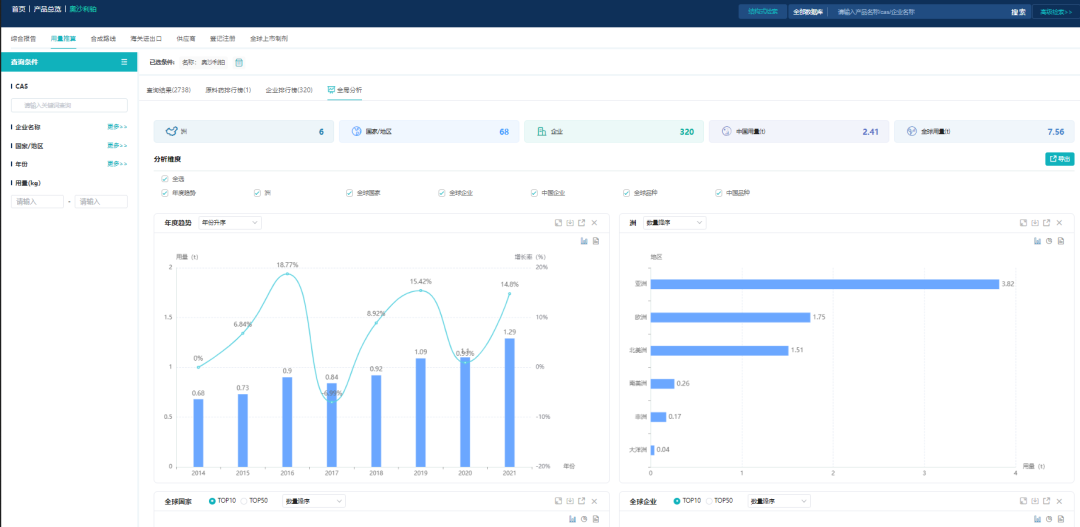Image resolution: width=1080 pixels, height=527 pixels.
Task: Select TOP50 radio in 全球国家 panel
Action: click(244, 500)
